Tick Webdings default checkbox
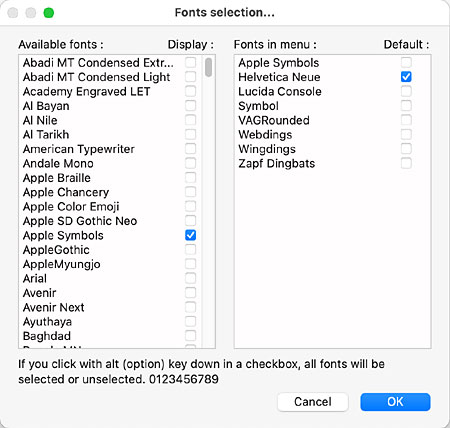Image resolution: width=450 pixels, height=428 pixels. tap(406, 134)
